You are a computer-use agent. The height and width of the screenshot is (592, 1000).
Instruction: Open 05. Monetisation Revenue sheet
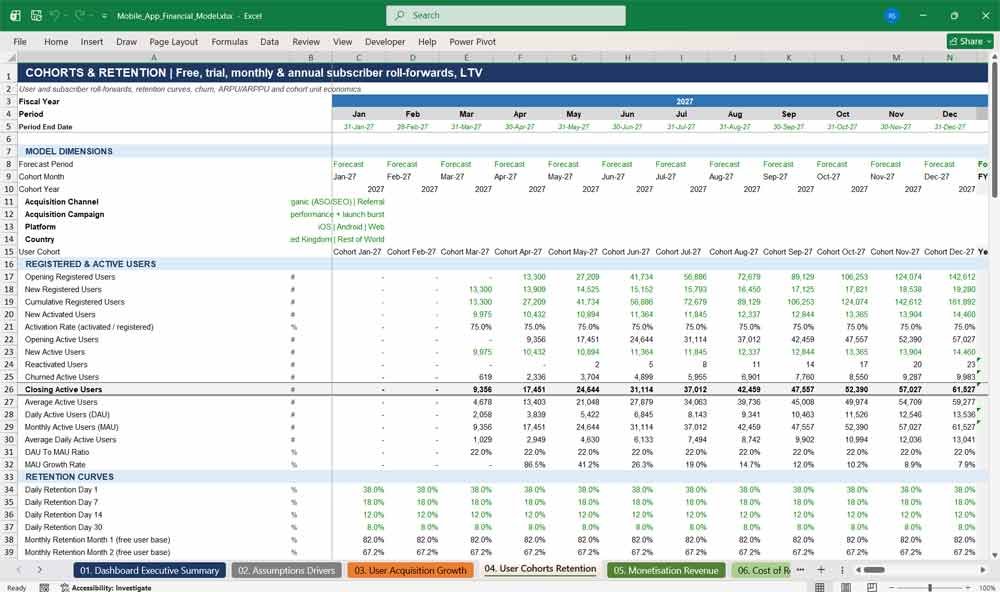coord(666,570)
